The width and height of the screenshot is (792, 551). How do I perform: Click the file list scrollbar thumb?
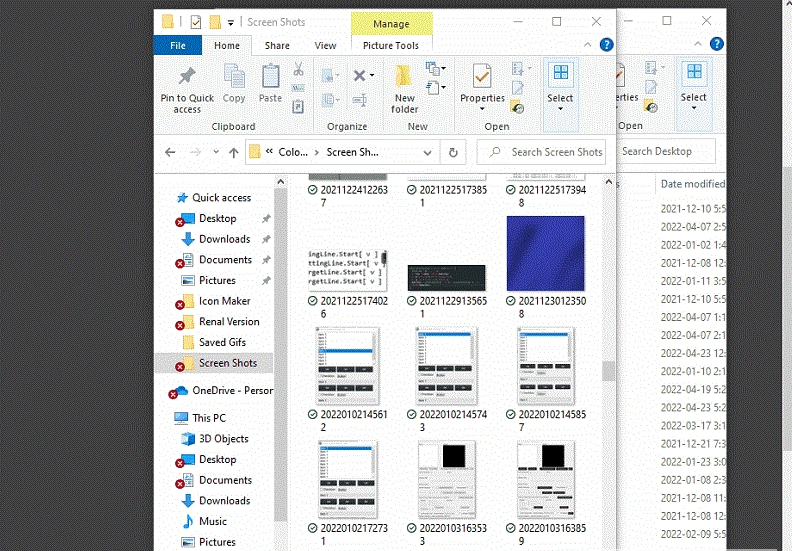(x=608, y=371)
